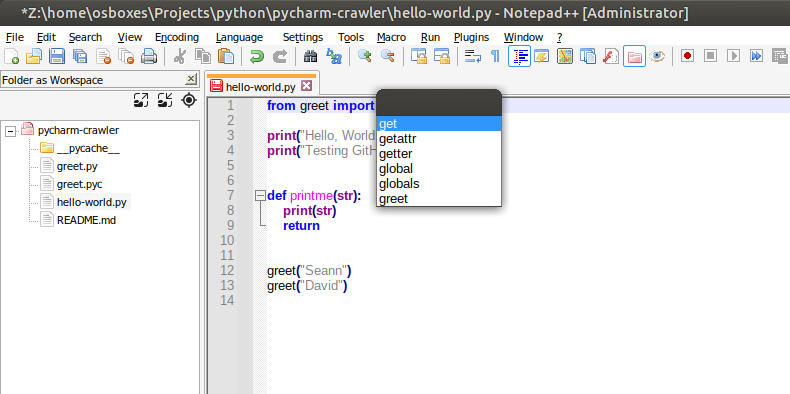Undo with the green arrow icon

[256, 56]
